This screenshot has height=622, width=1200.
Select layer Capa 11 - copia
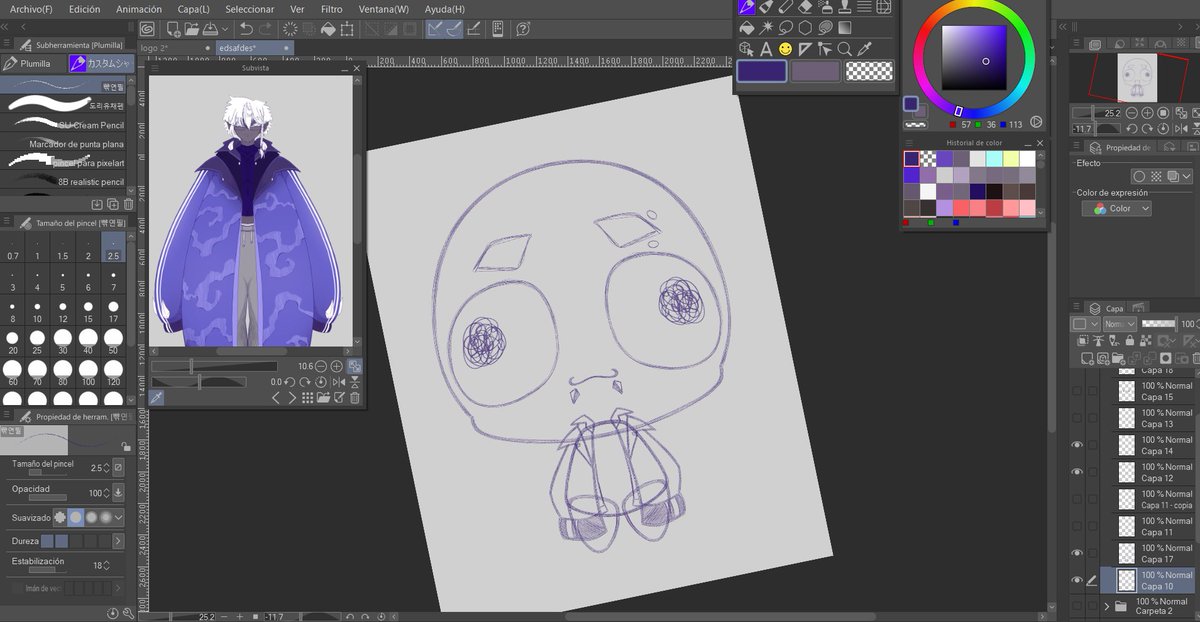(x=1150, y=499)
